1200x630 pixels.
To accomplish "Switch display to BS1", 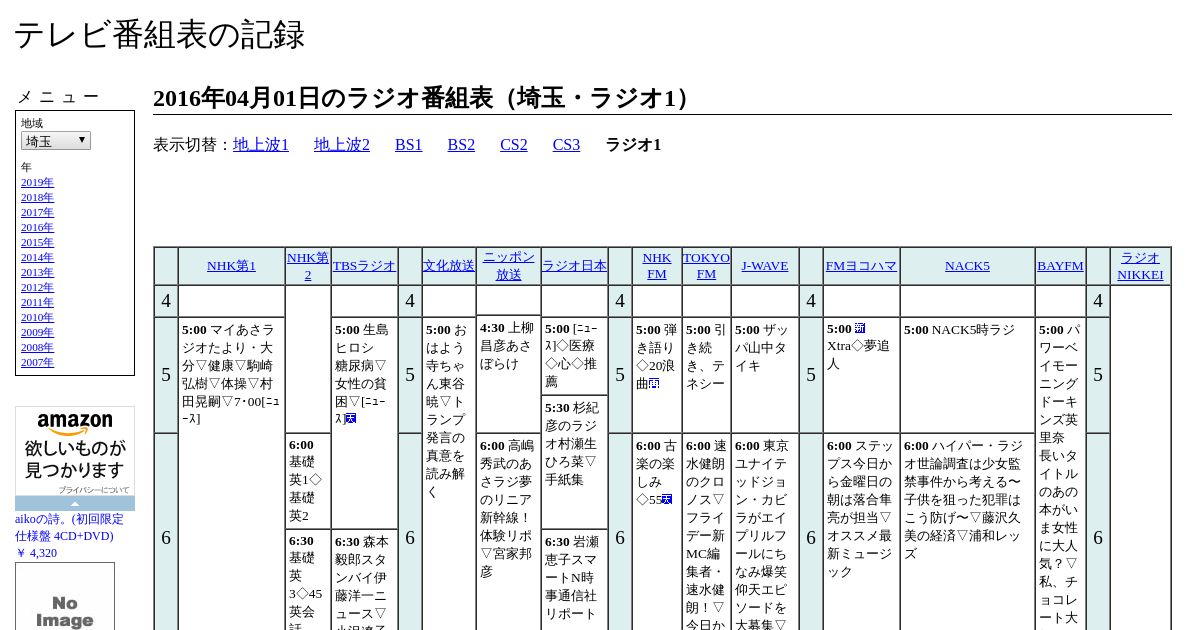I will [409, 145].
